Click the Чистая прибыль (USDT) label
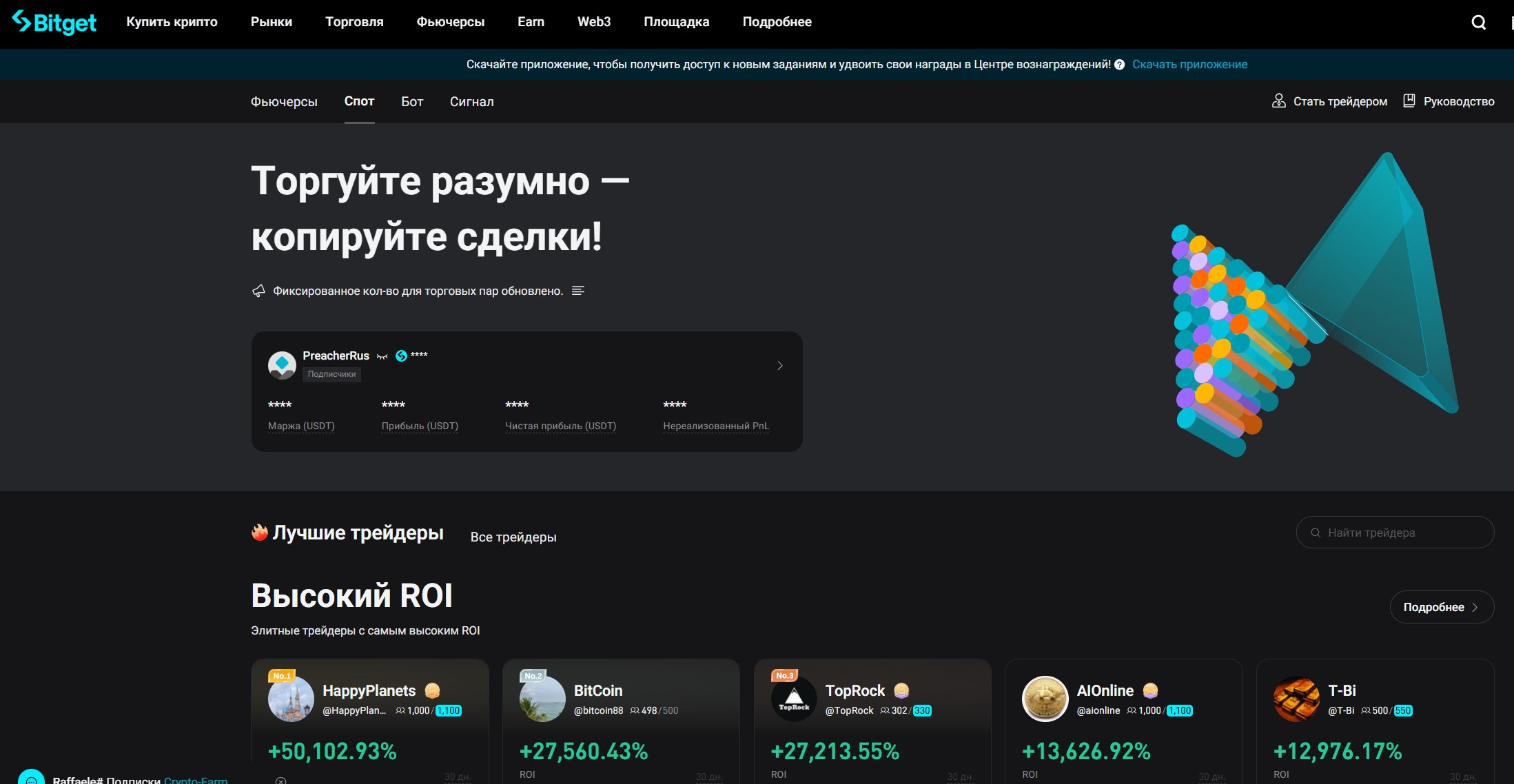This screenshot has width=1514, height=784. 561,426
